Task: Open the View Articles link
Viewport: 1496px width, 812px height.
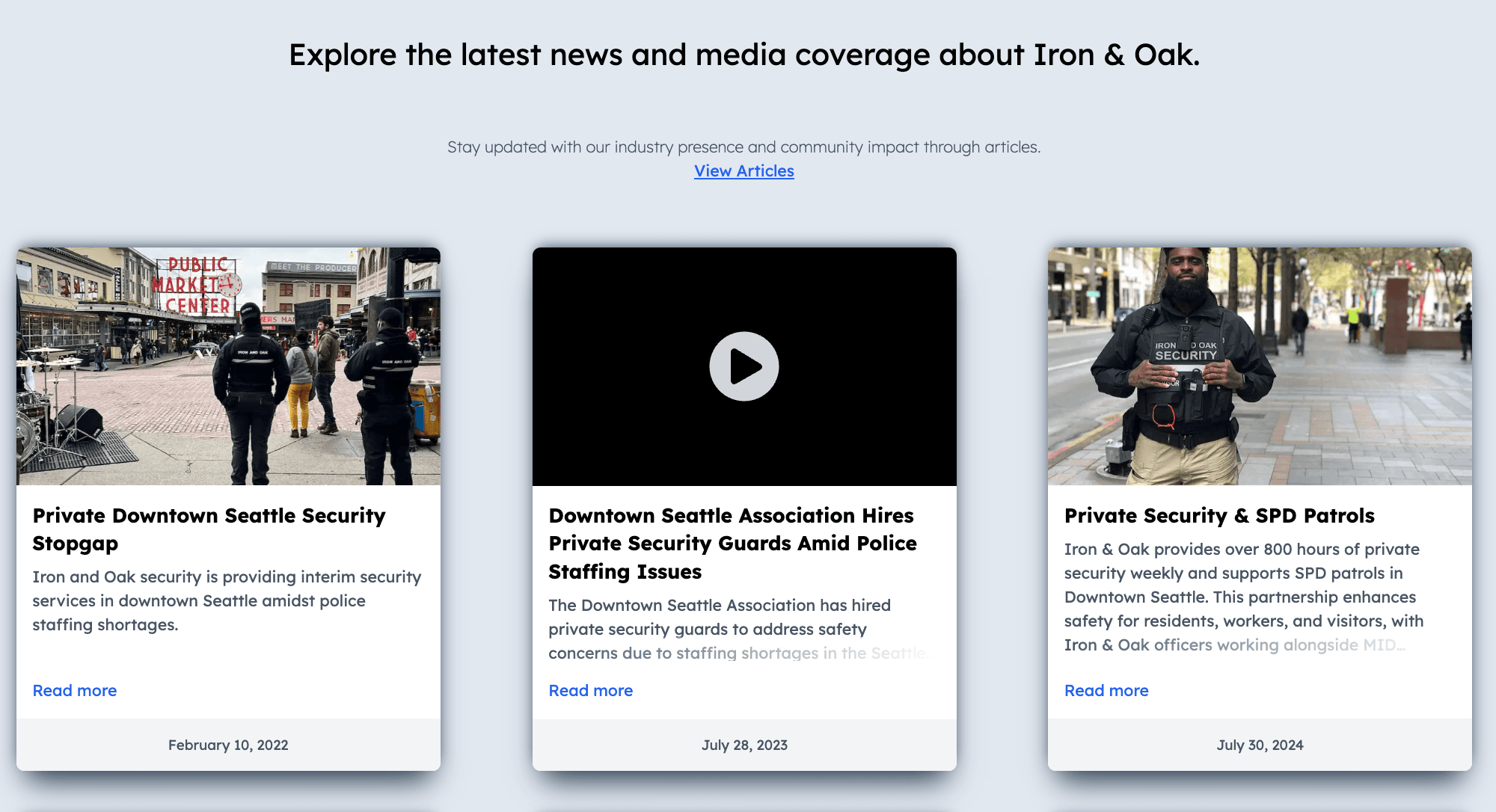Action: [744, 171]
